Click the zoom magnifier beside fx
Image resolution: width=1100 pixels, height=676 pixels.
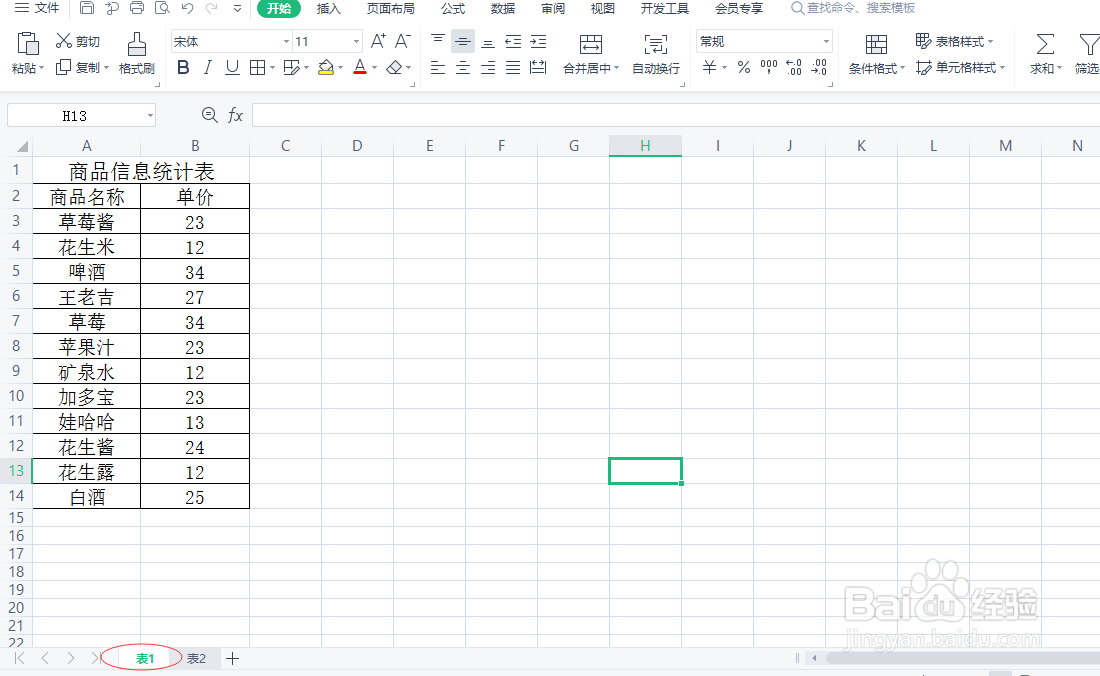[x=209, y=115]
